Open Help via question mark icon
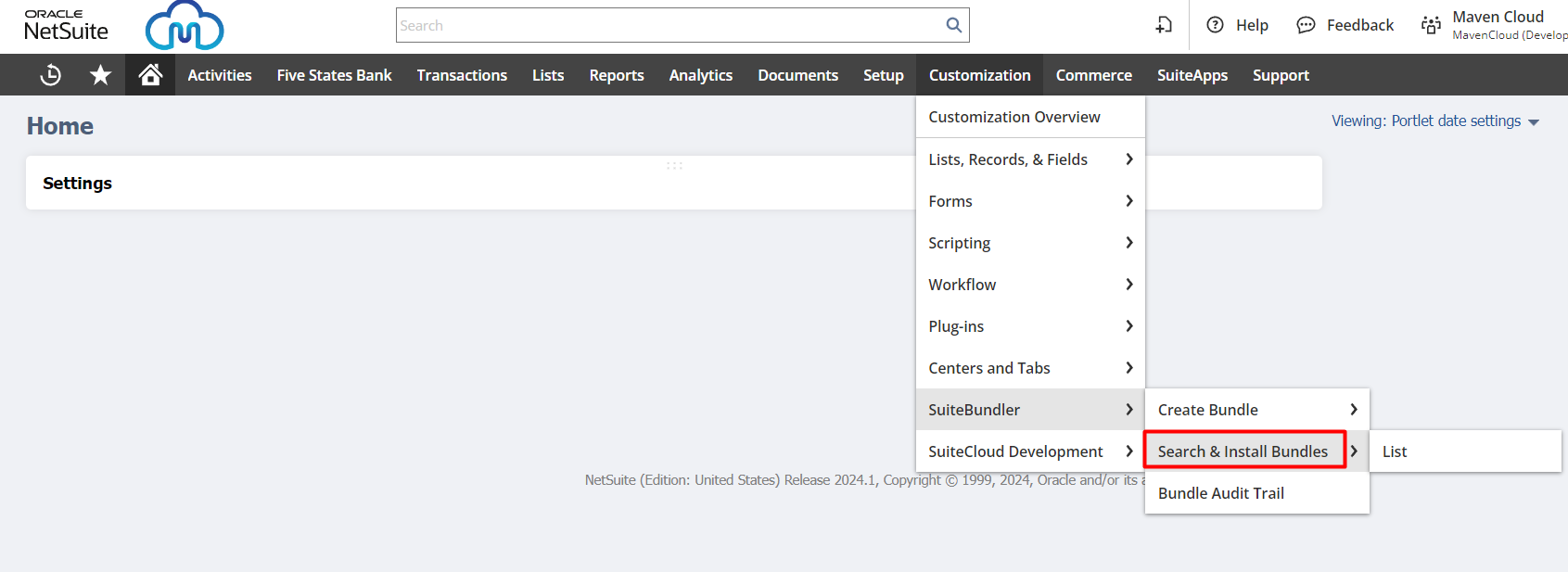 tap(1215, 25)
